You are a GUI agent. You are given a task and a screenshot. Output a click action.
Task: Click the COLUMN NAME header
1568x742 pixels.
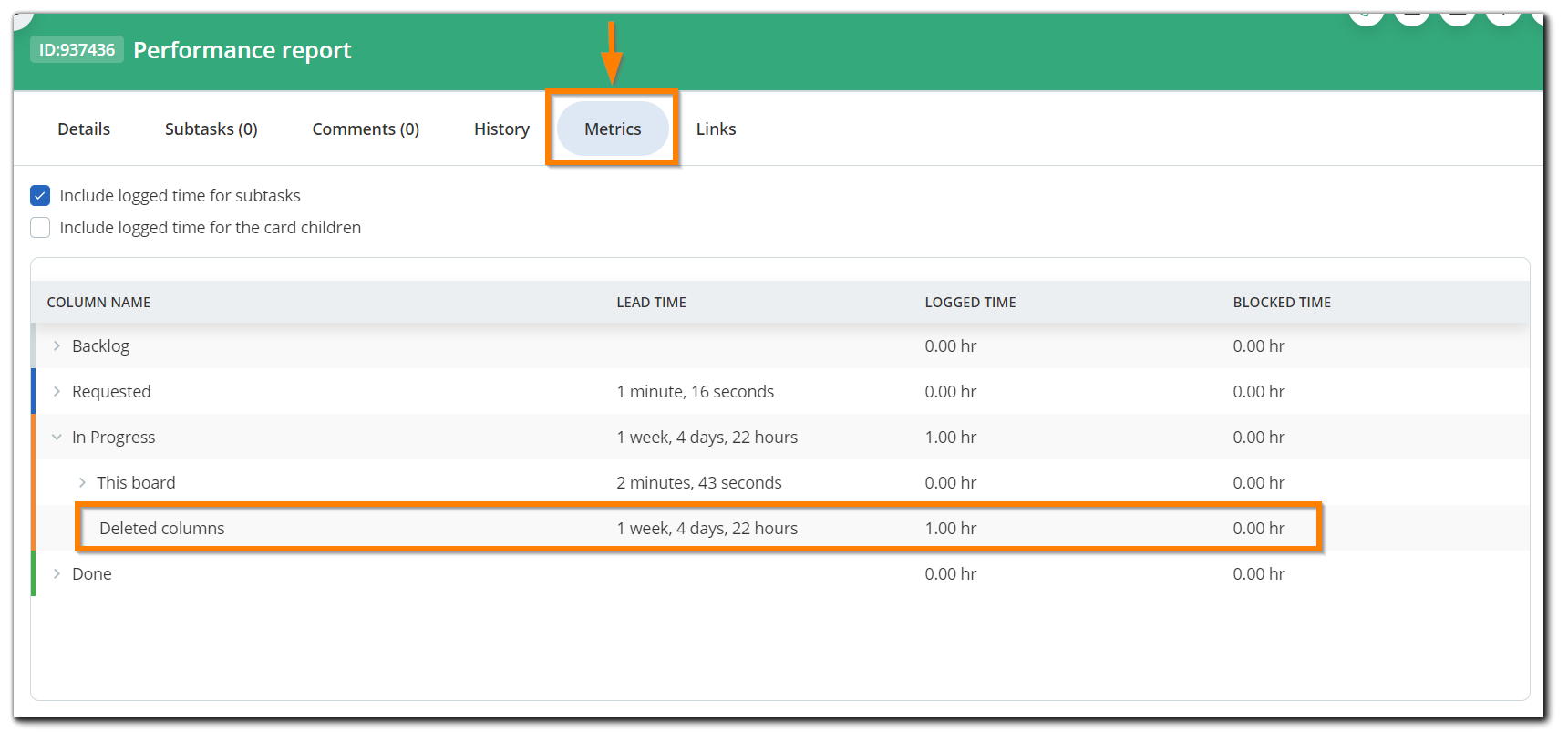pos(98,303)
